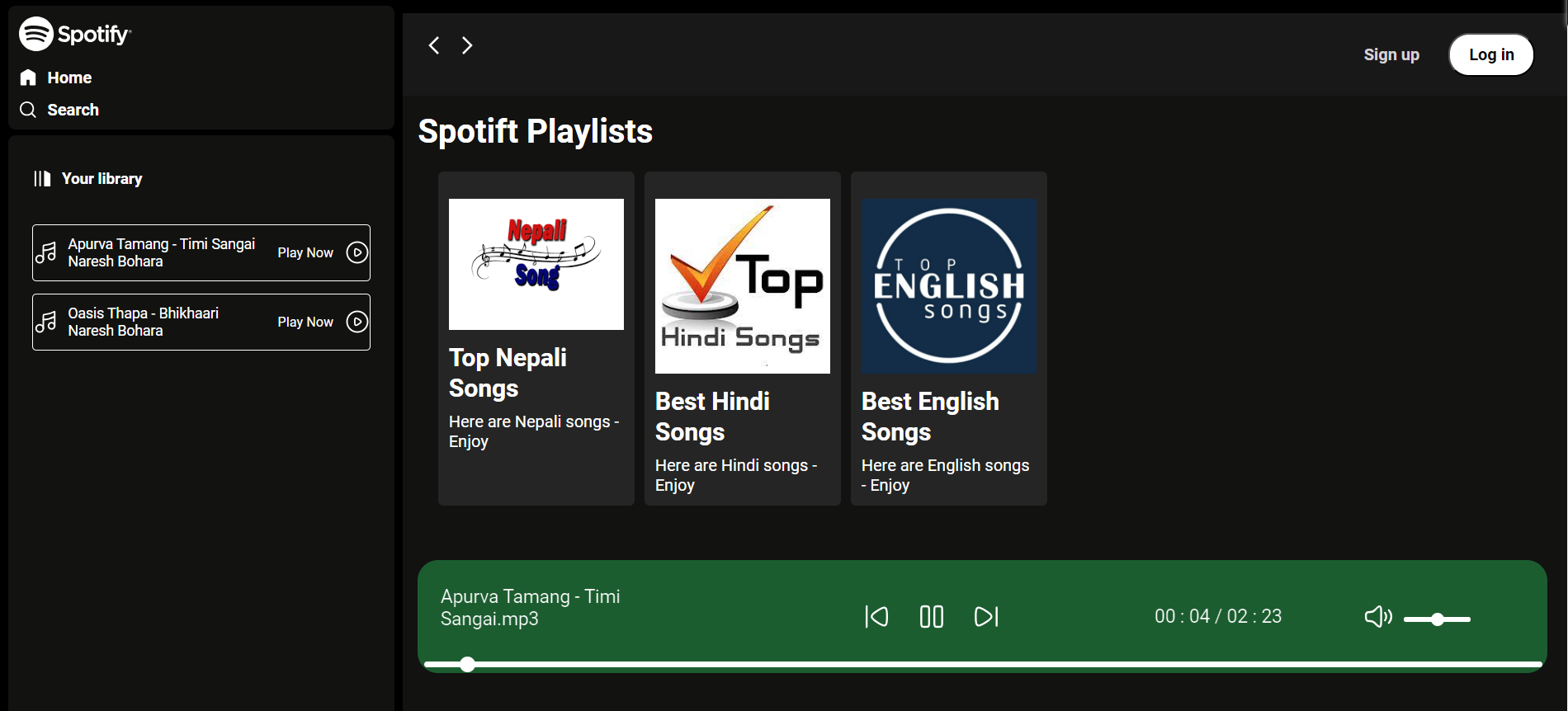The width and height of the screenshot is (1568, 711).
Task: Open Top Nepali Songs playlist title
Action: click(508, 373)
